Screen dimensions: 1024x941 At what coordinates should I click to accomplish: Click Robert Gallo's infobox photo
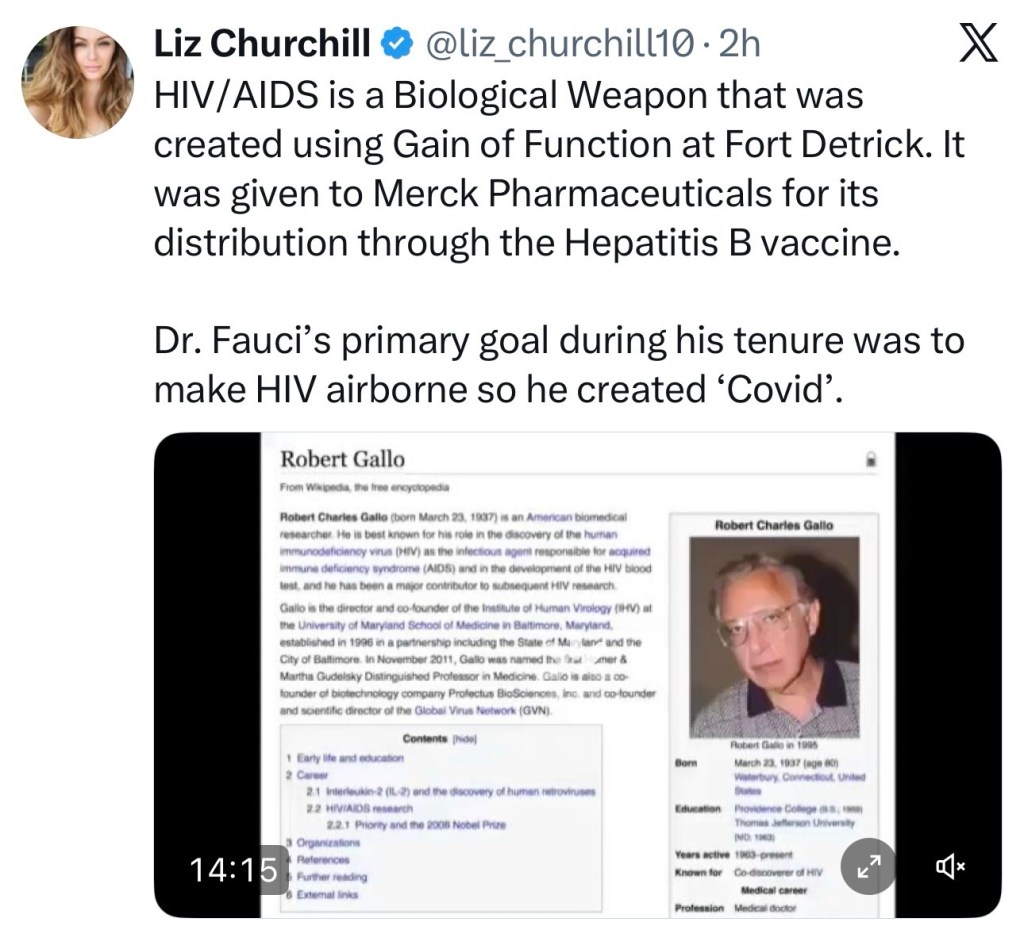tap(775, 638)
